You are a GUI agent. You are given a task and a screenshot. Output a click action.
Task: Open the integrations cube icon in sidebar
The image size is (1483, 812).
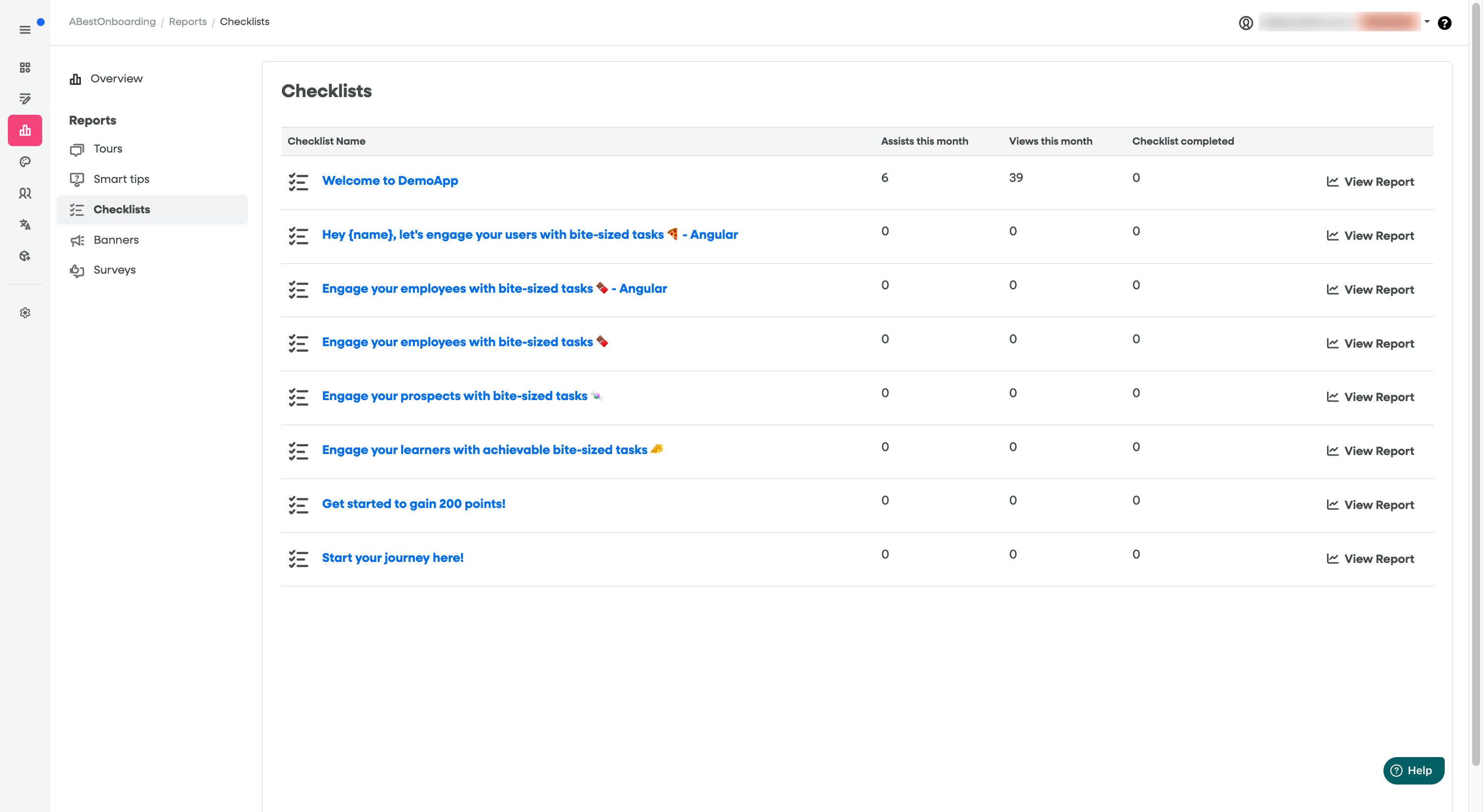click(x=25, y=256)
